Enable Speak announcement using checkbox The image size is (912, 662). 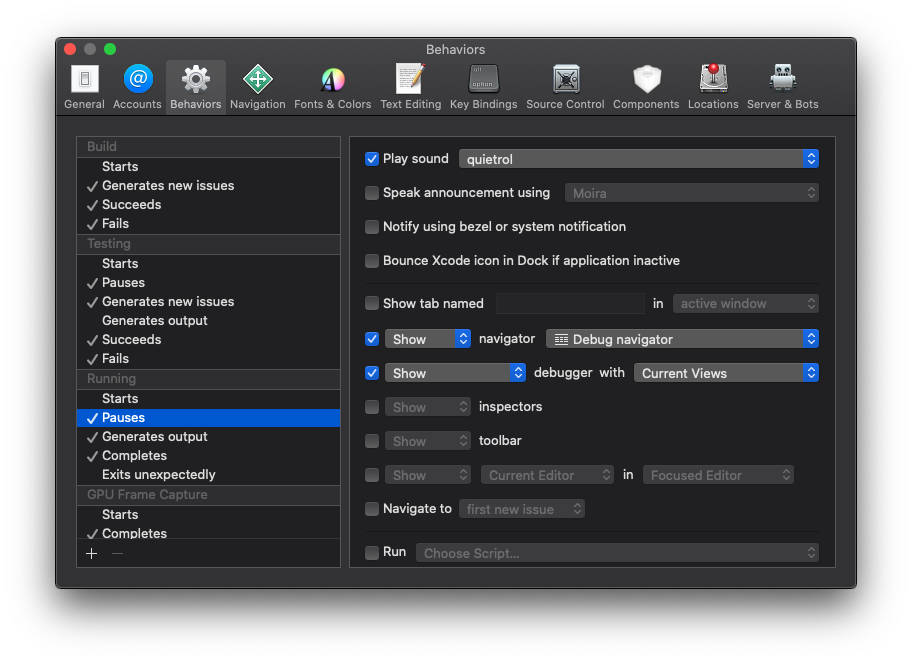372,193
